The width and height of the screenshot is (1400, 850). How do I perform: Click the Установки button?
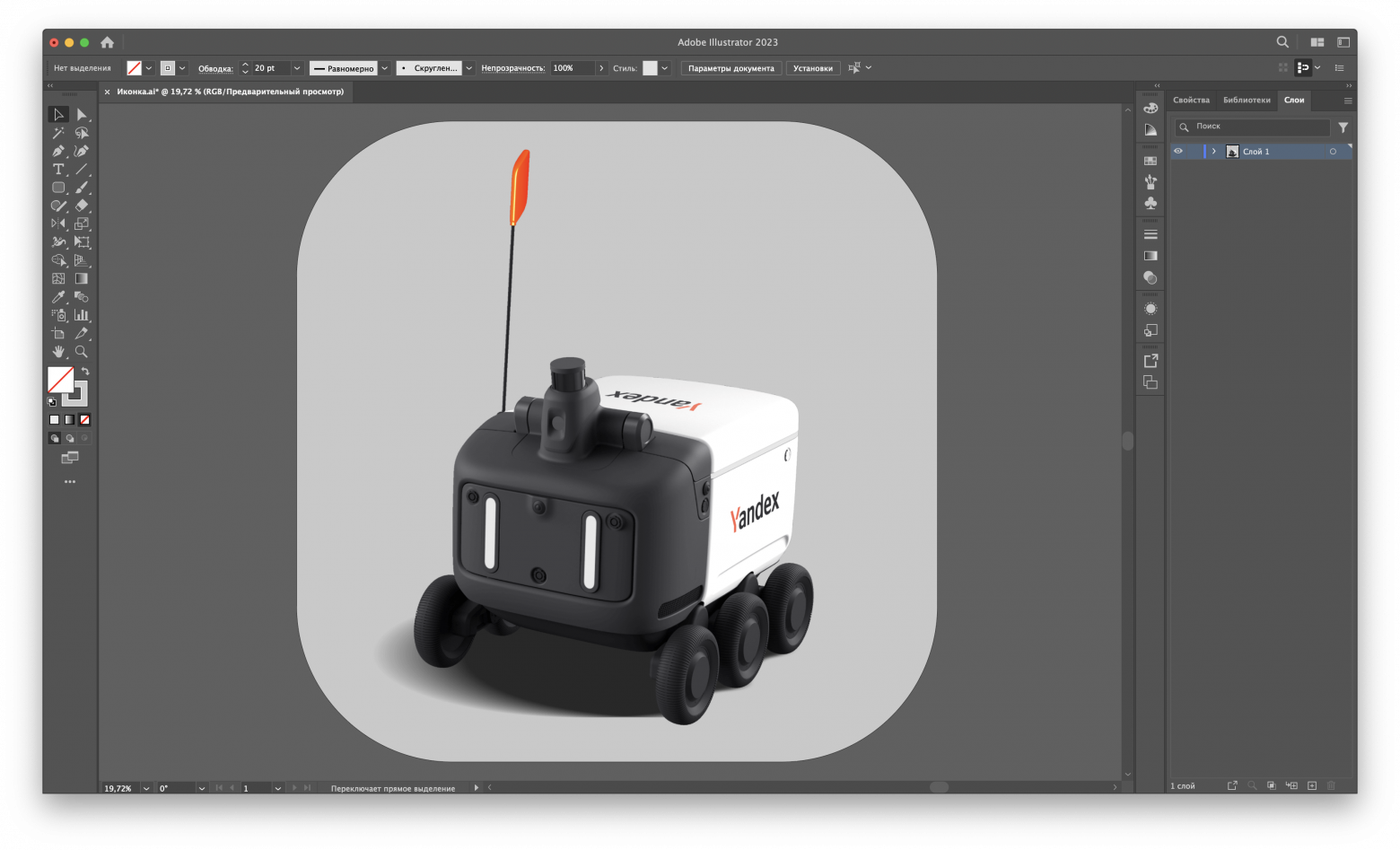[x=812, y=68]
